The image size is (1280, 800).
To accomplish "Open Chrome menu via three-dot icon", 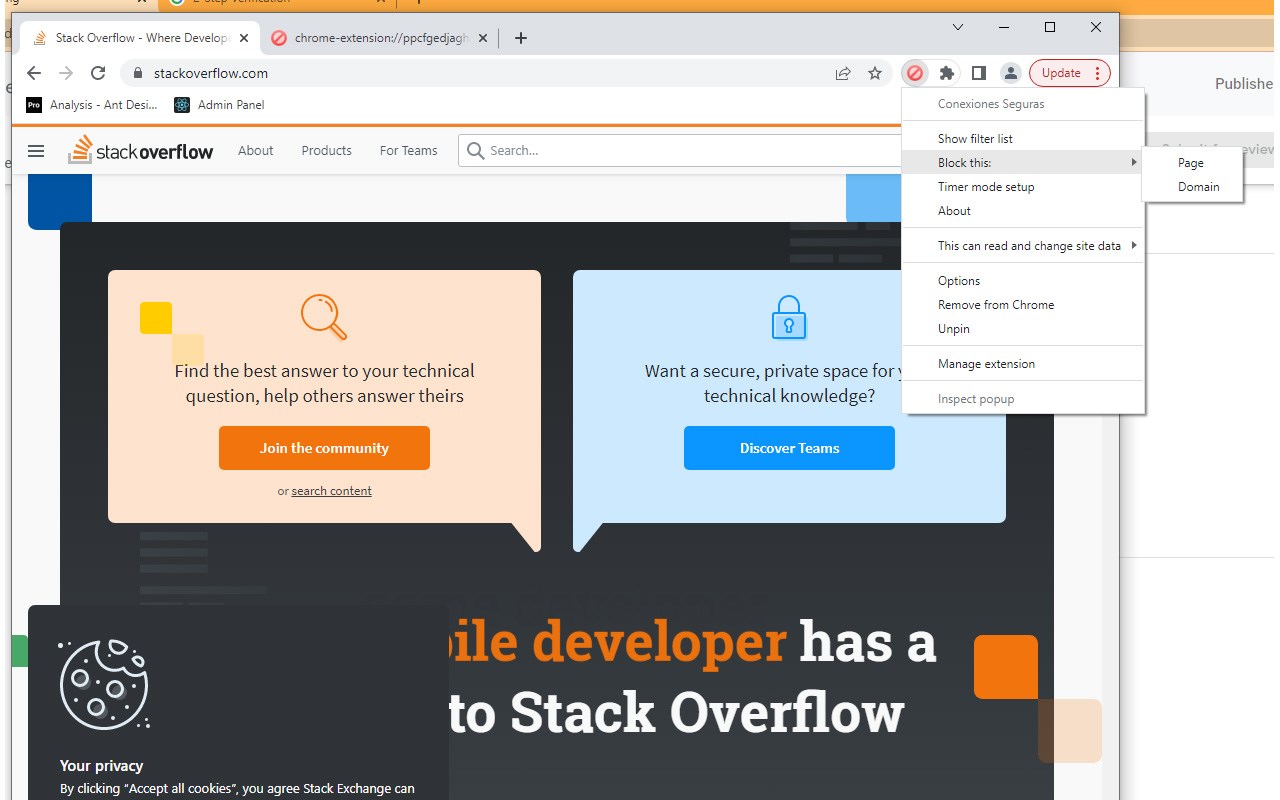I will 1097,73.
